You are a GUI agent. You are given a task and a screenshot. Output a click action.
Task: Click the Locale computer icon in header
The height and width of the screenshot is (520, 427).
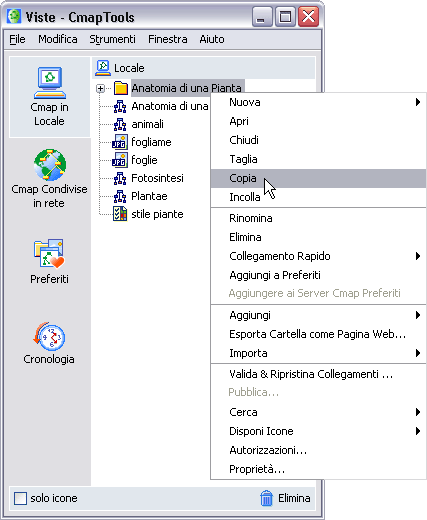tap(103, 68)
